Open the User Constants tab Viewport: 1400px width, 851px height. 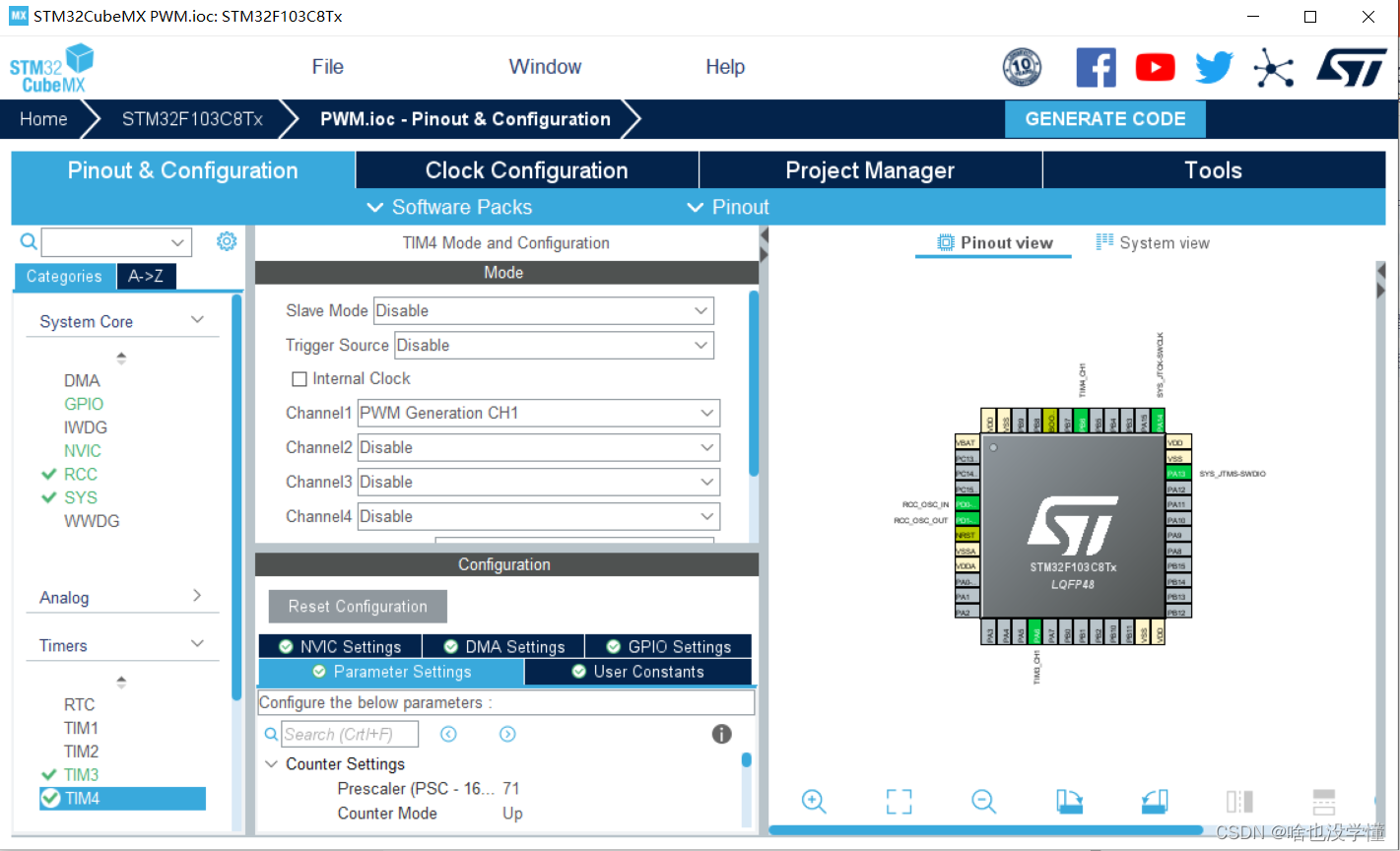point(637,672)
